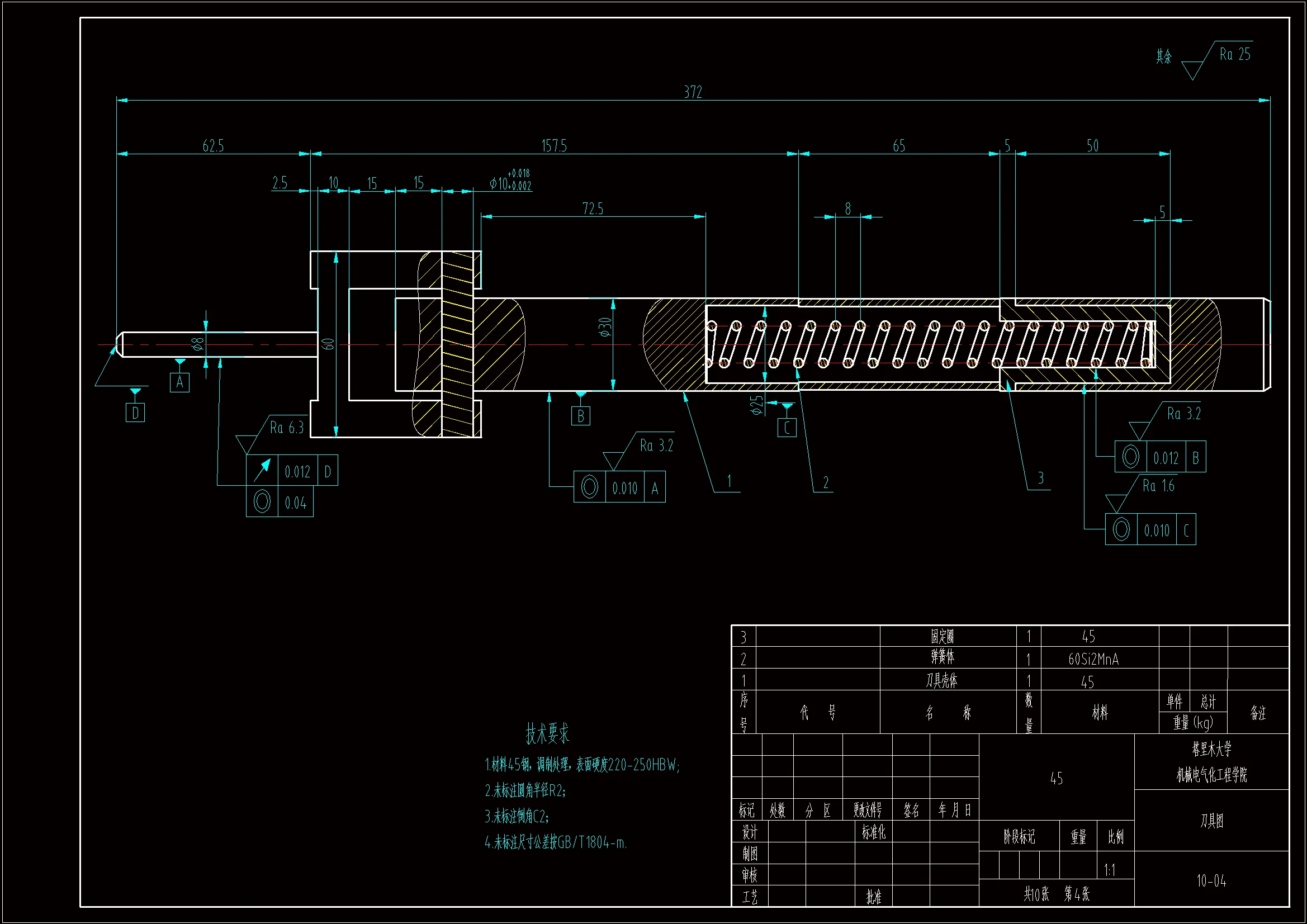Click the 1:1 scale cell
The width and height of the screenshot is (1307, 924).
1110,870
